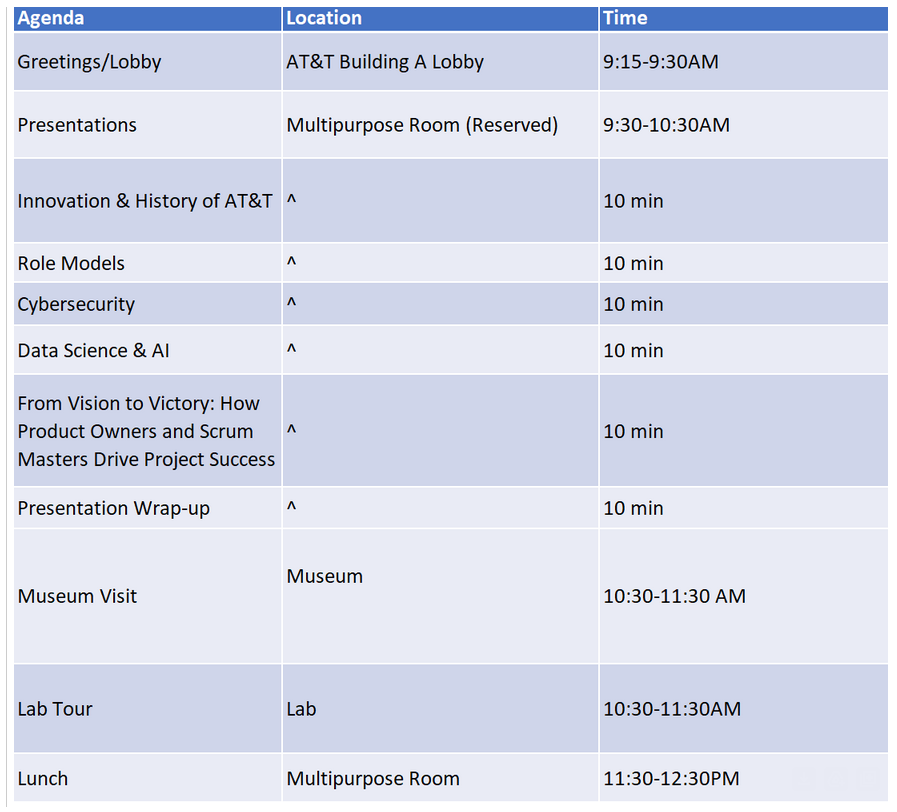
Task: Click 10 min in Role Models row
Action: [743, 263]
